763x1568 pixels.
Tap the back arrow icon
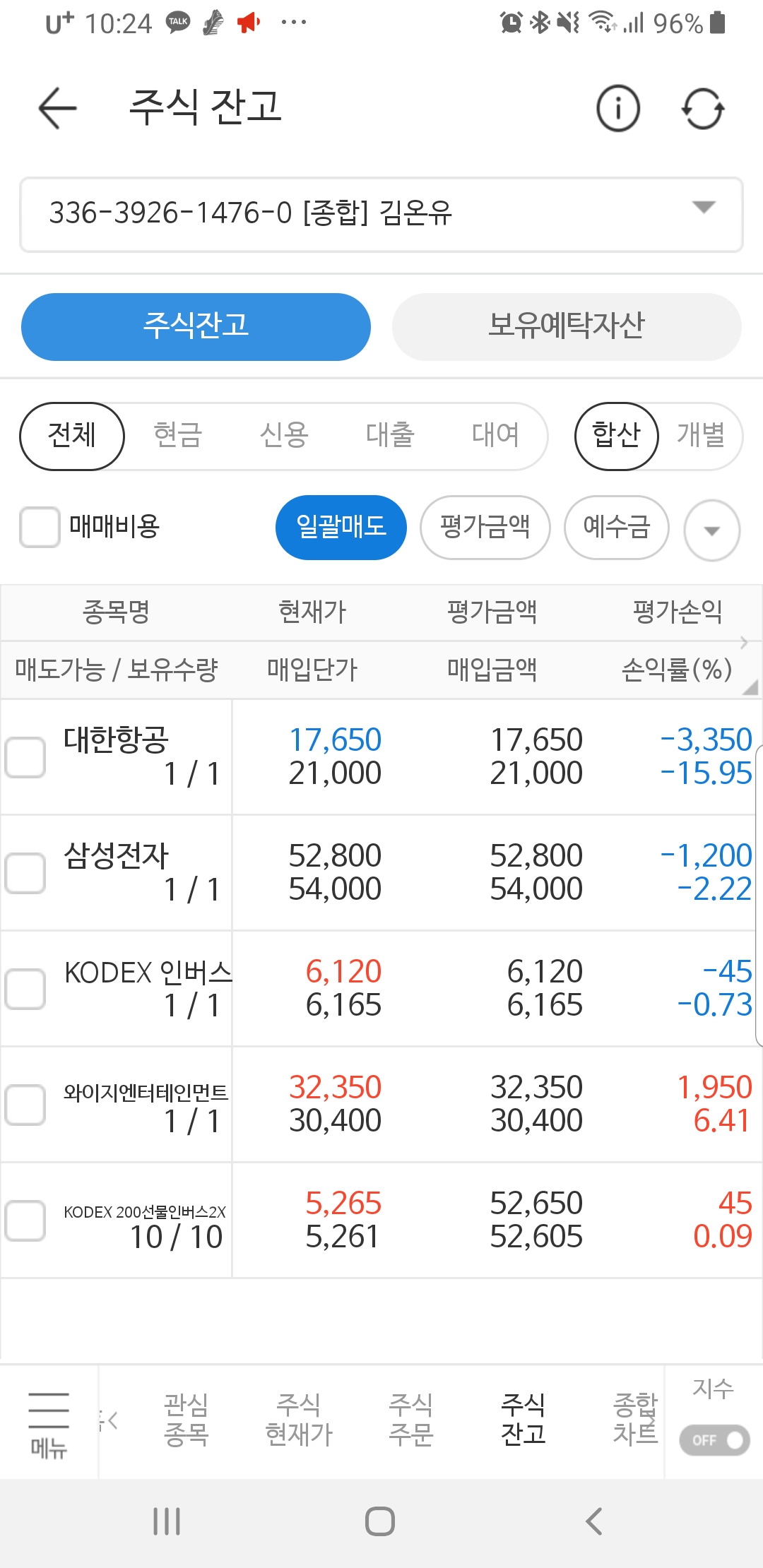57,108
